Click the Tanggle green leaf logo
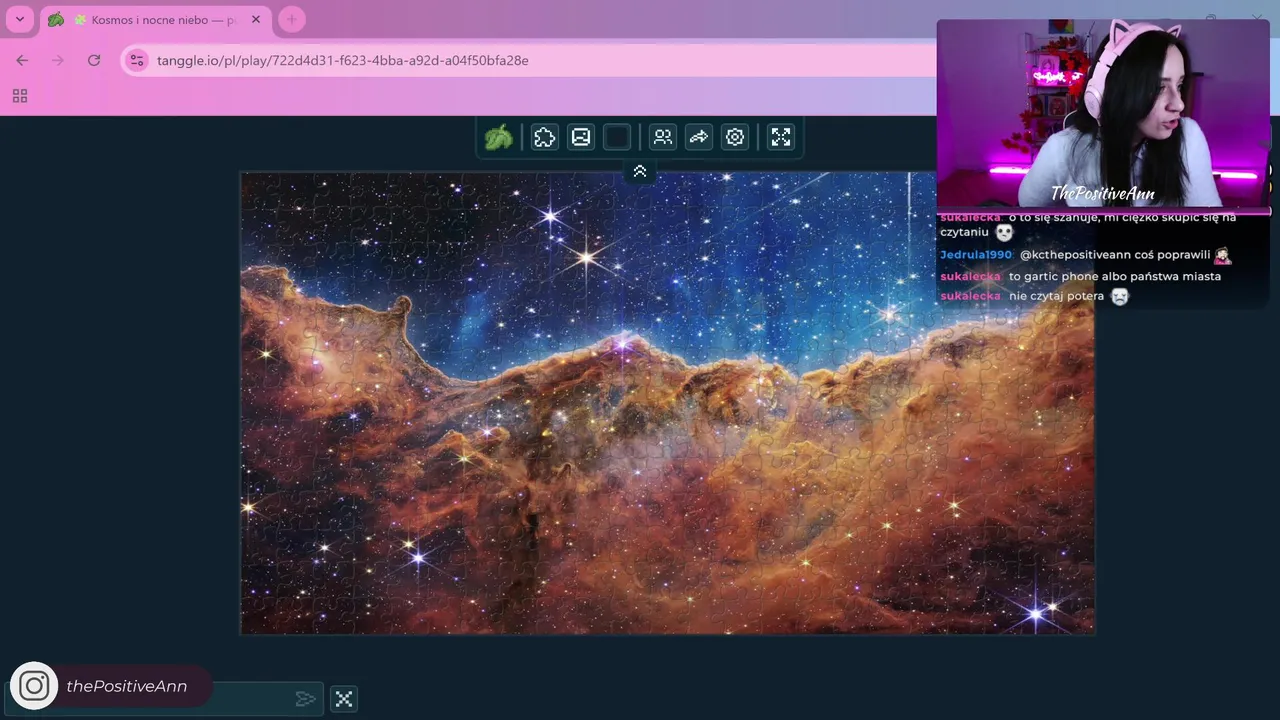Viewport: 1280px width, 720px height. click(x=498, y=137)
